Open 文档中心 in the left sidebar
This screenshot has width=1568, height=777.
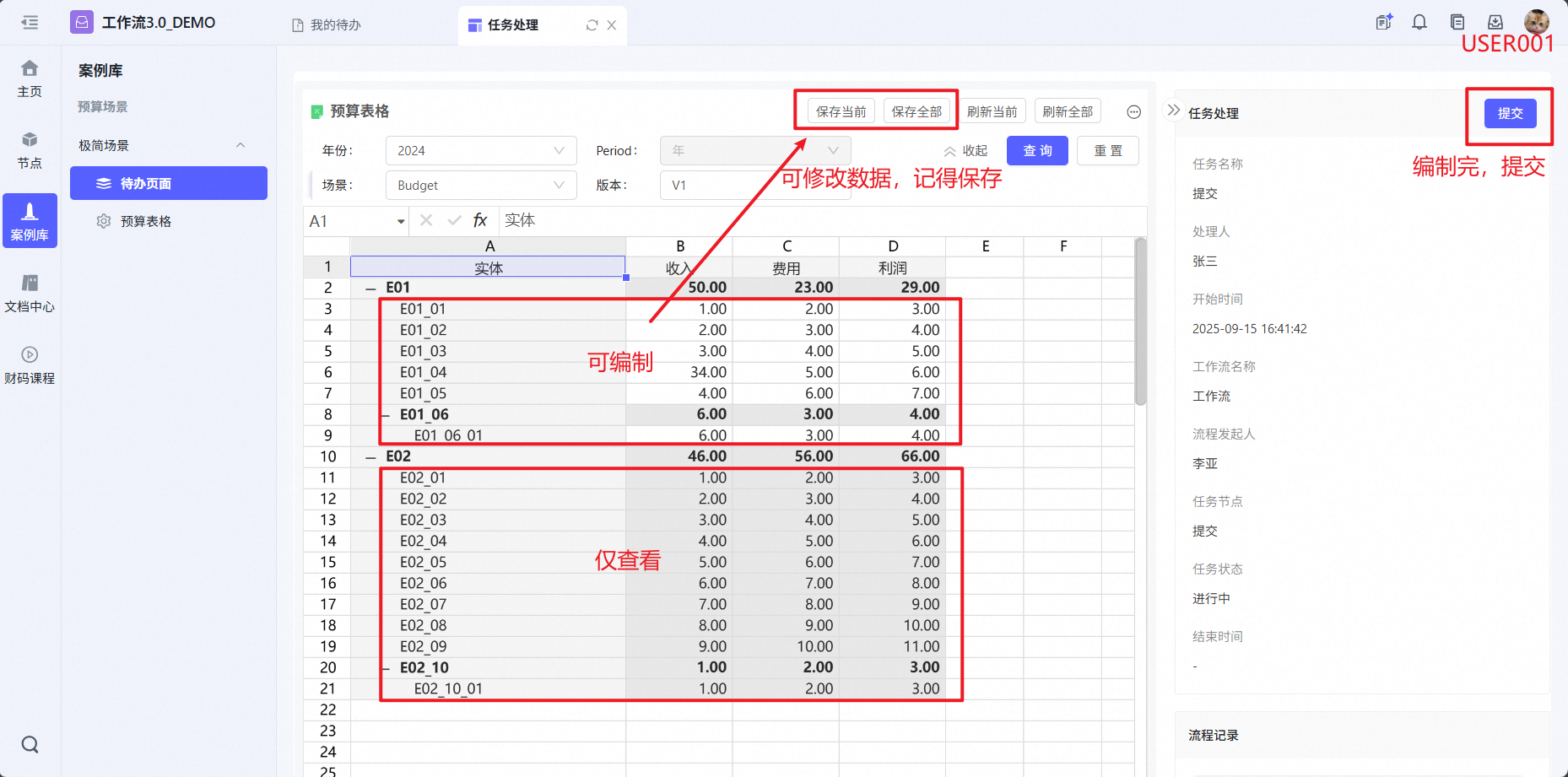point(30,293)
